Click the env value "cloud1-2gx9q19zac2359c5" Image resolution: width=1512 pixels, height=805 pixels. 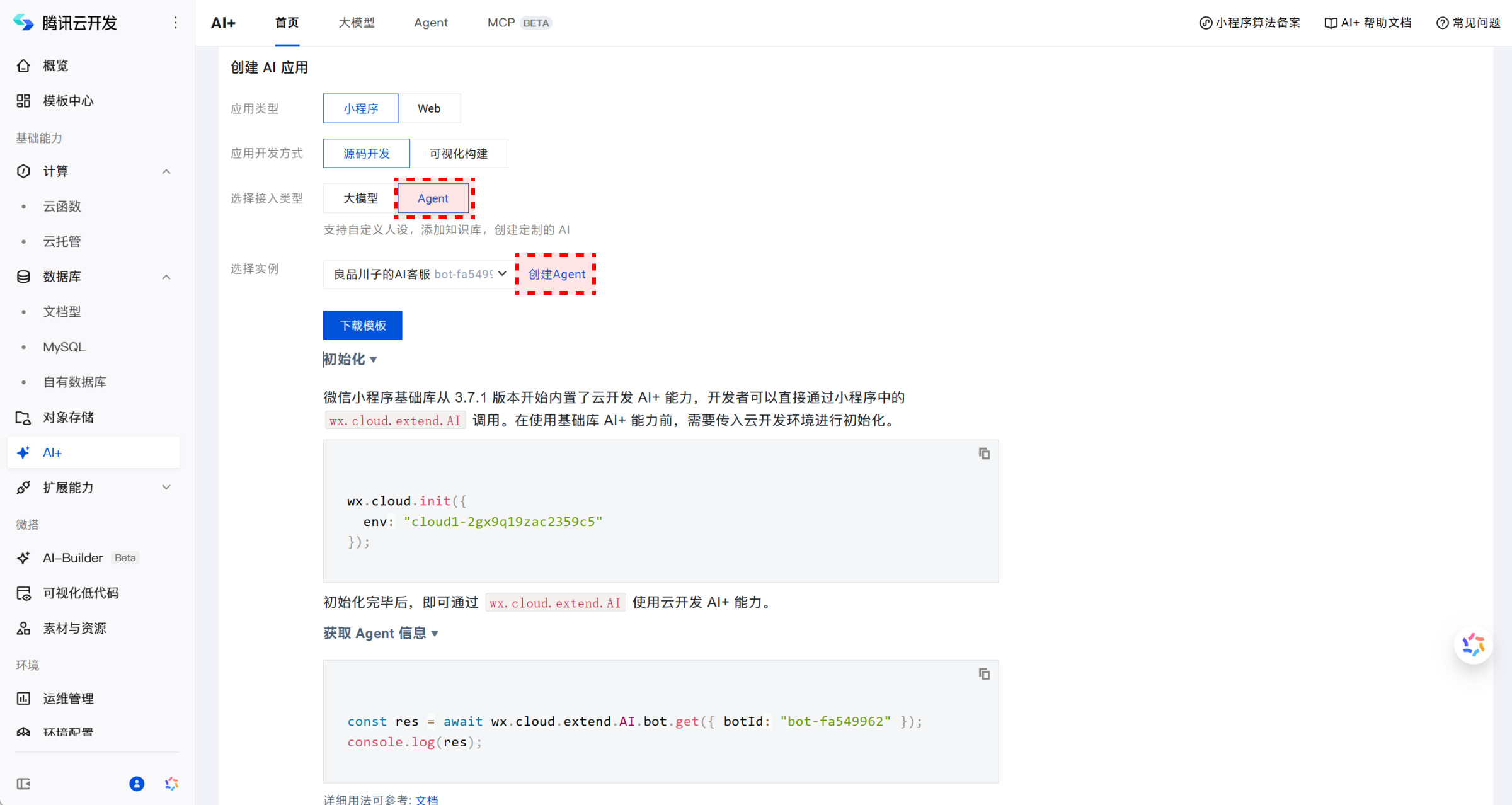503,522
